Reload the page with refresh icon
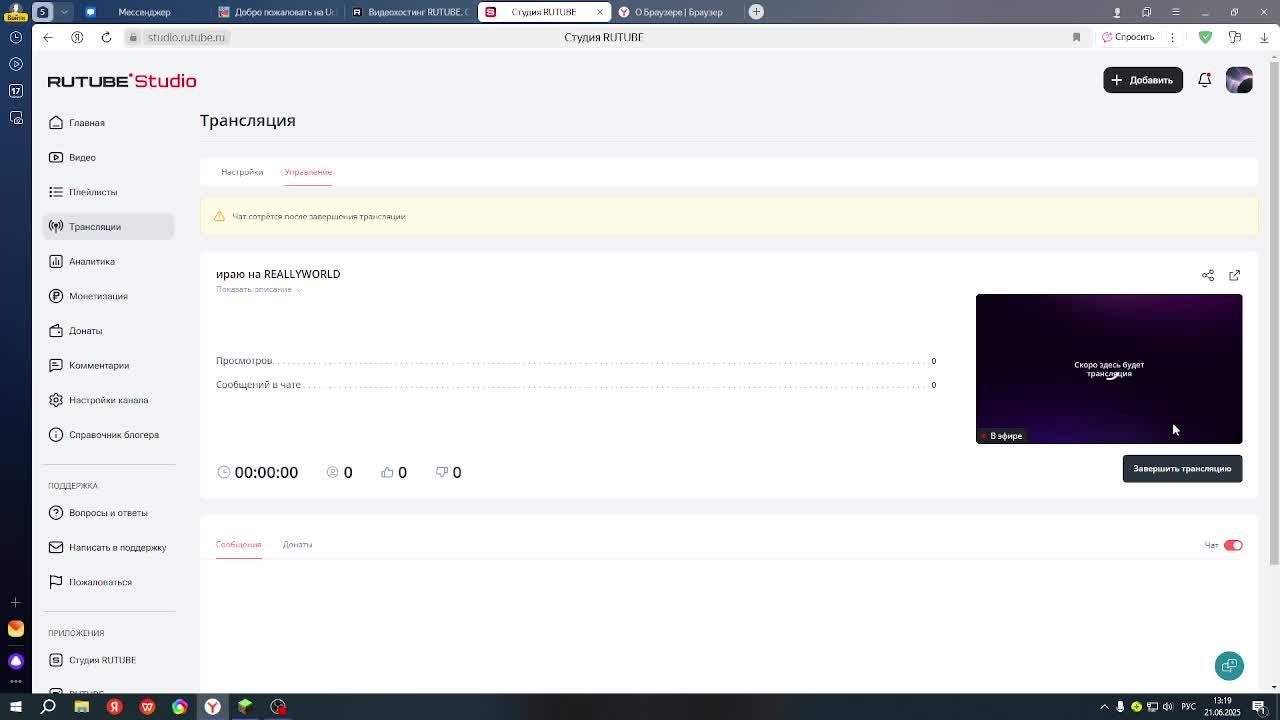This screenshot has width=1280, height=720. [106, 37]
